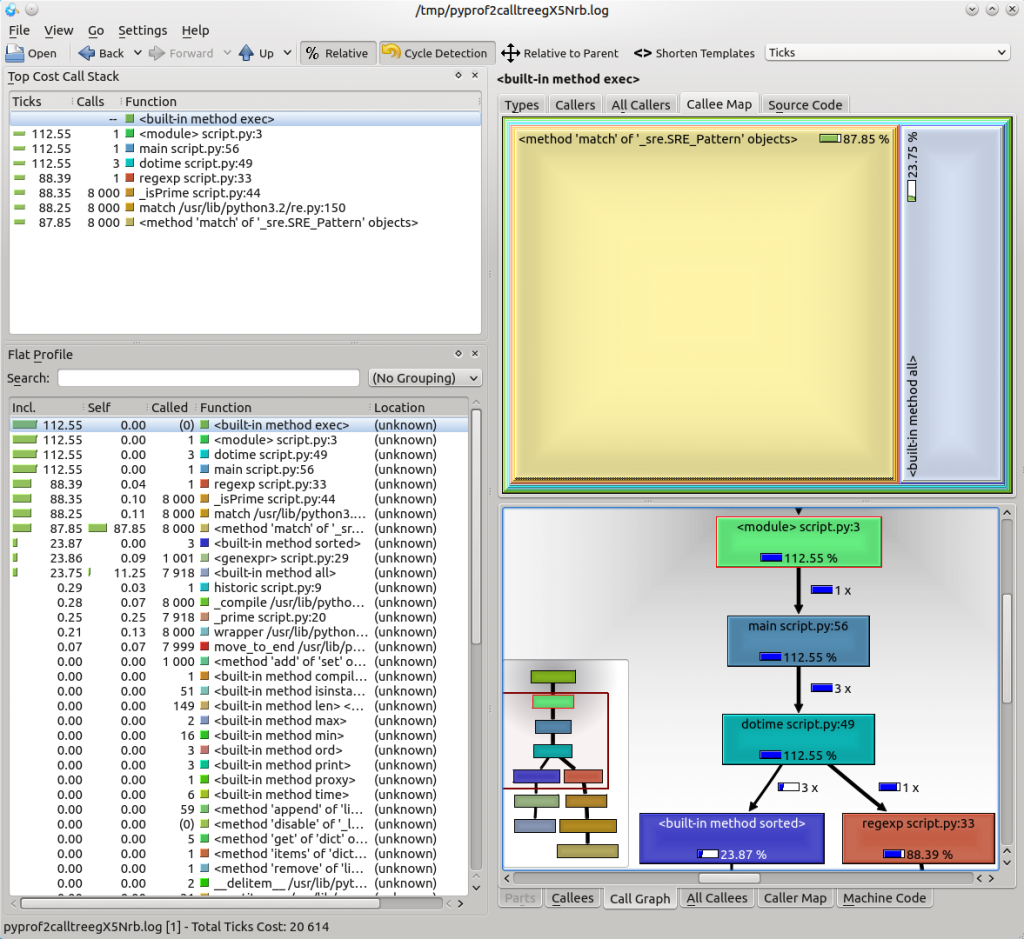Open the Ticks cost type dropdown

tap(886, 52)
